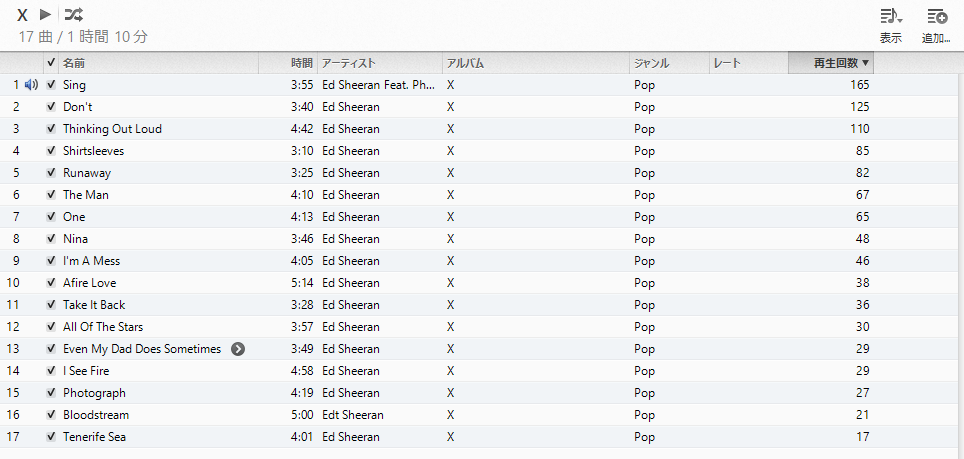This screenshot has width=964, height=459.
Task: Select the song Don't
Action: point(77,107)
